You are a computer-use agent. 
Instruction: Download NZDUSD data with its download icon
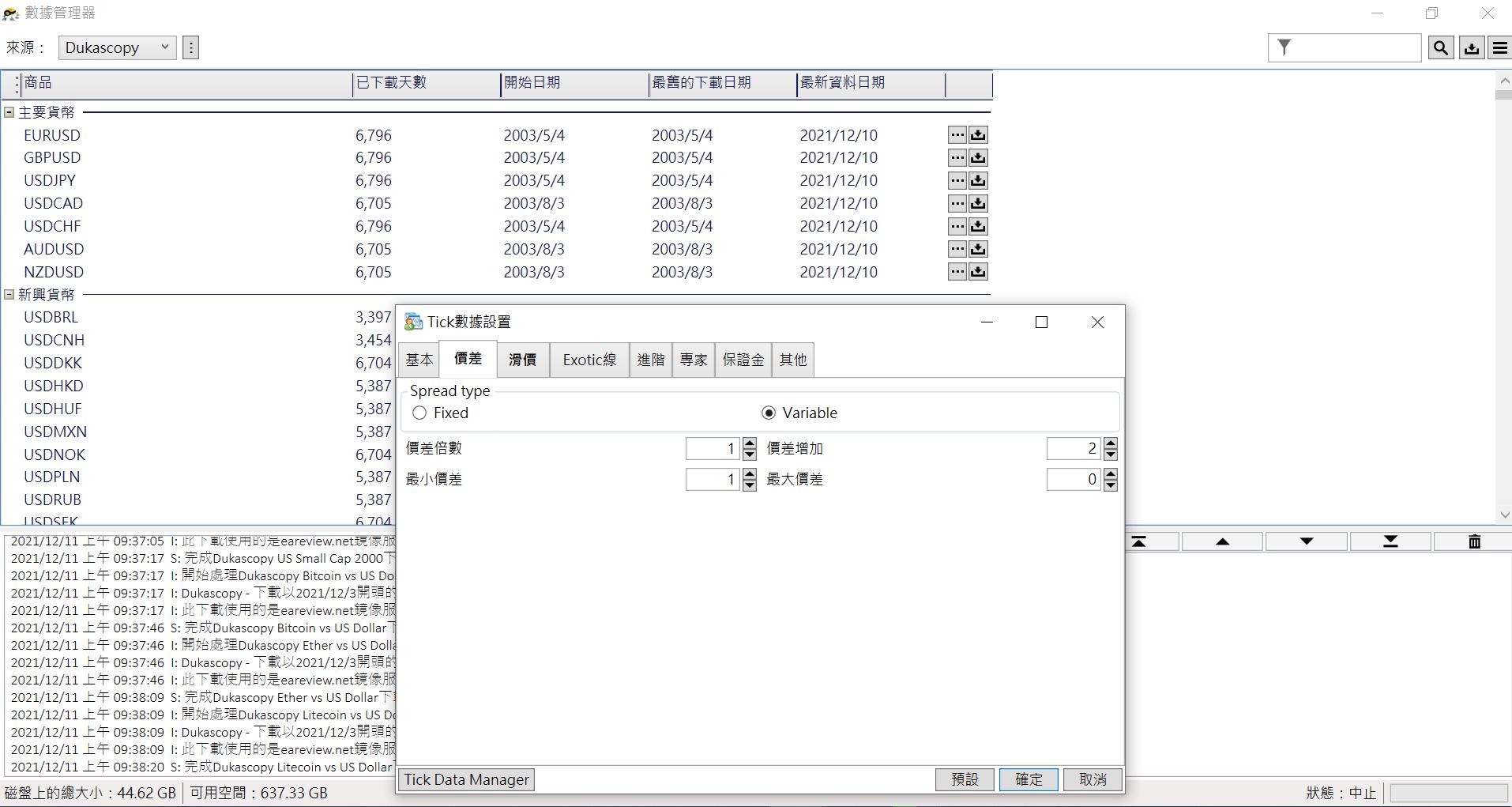978,273
